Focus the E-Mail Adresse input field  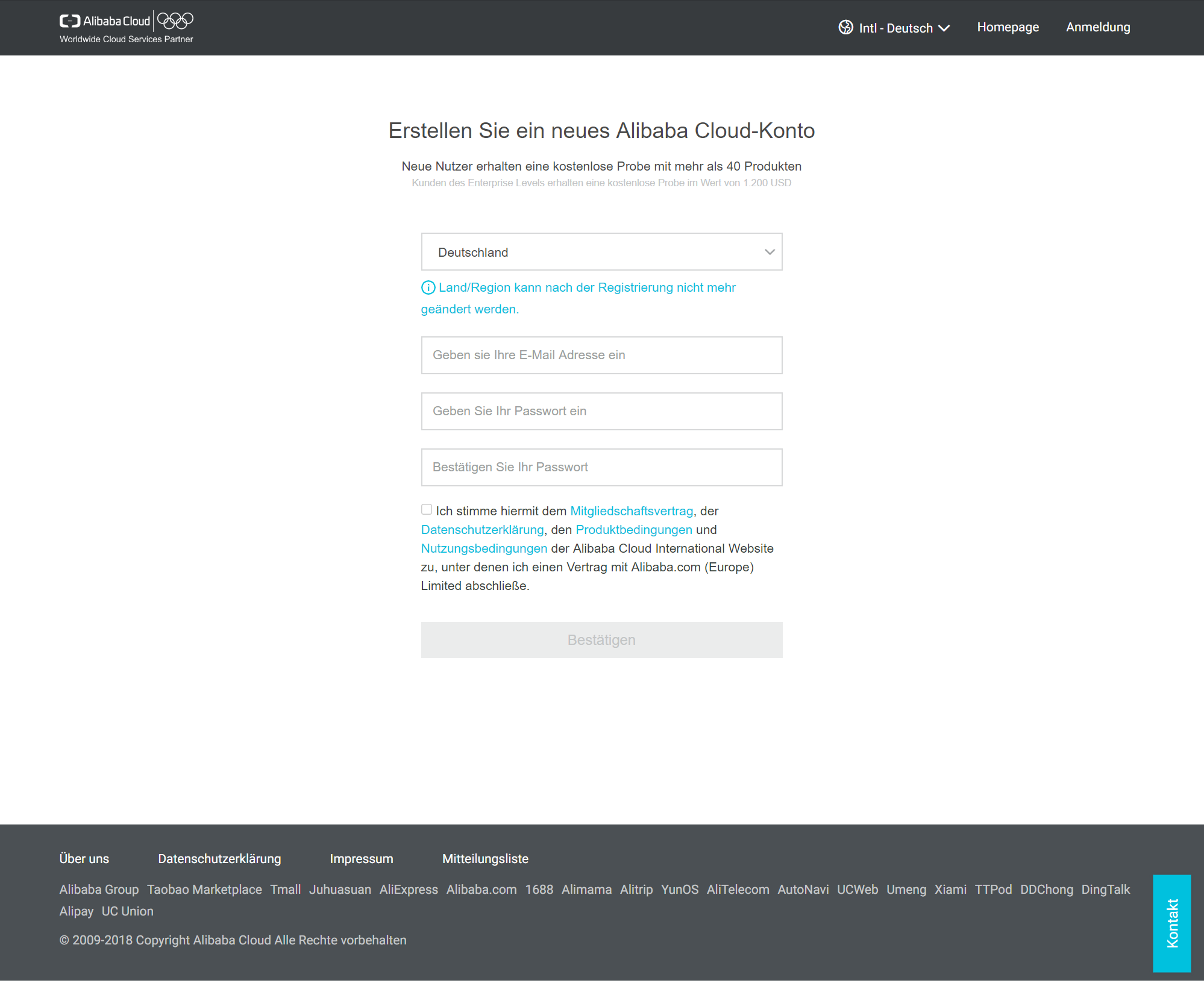[601, 356]
